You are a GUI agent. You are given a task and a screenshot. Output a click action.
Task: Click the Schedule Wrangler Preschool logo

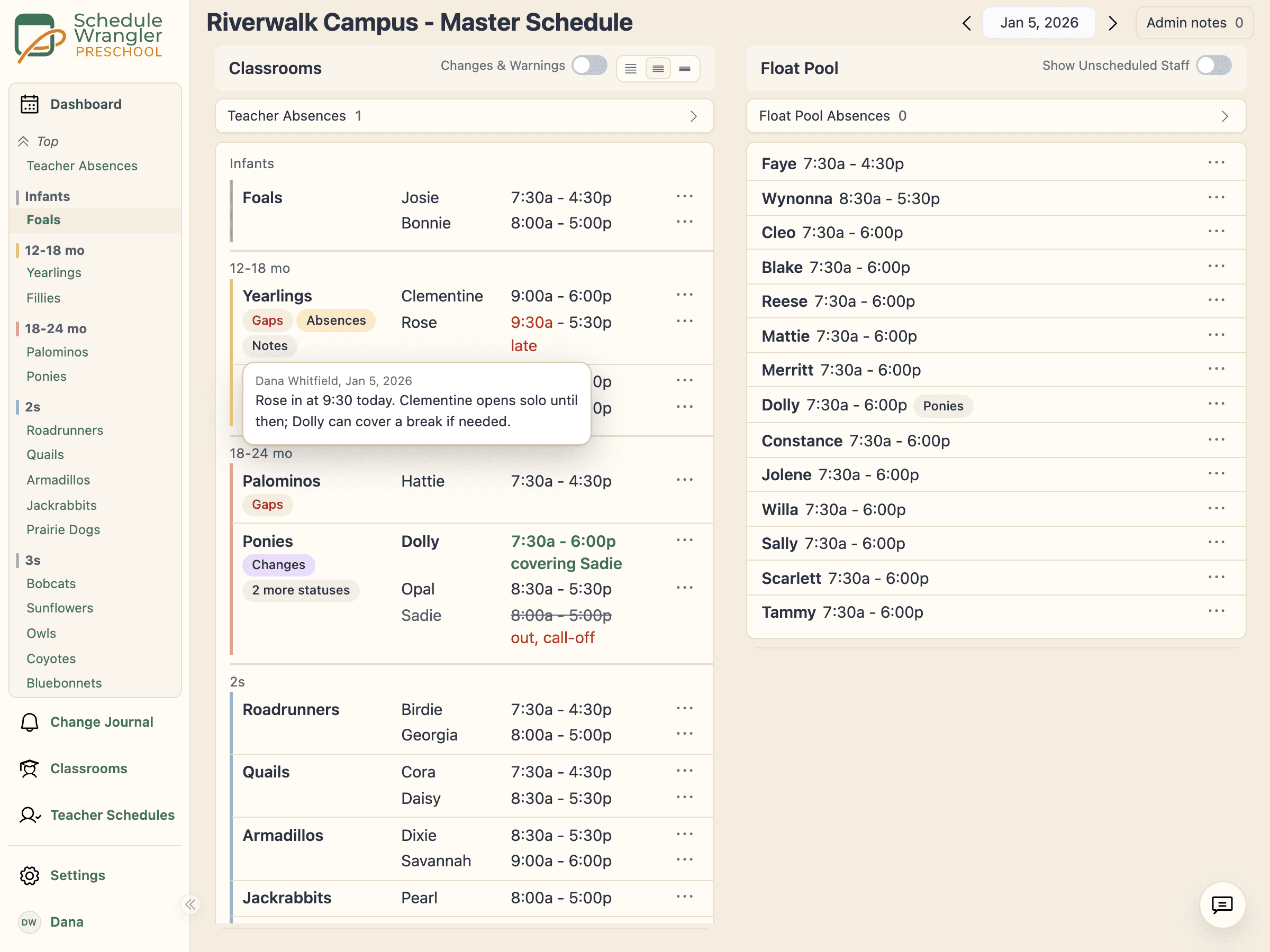click(x=89, y=38)
